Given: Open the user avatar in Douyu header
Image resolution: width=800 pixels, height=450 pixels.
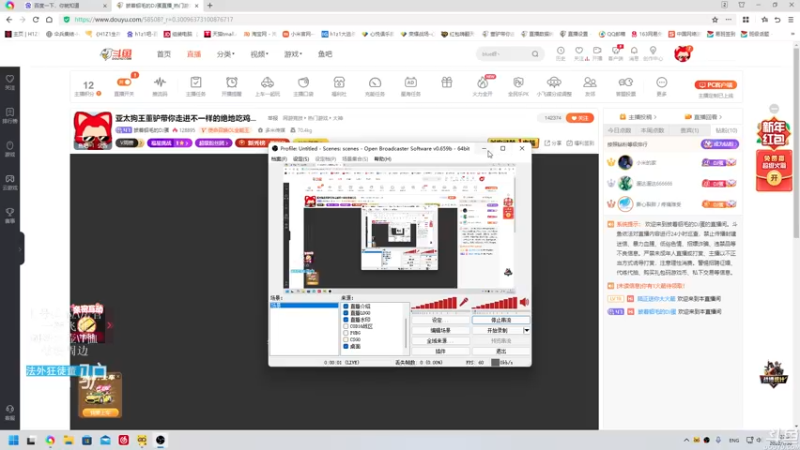Looking at the screenshot, I should (683, 54).
